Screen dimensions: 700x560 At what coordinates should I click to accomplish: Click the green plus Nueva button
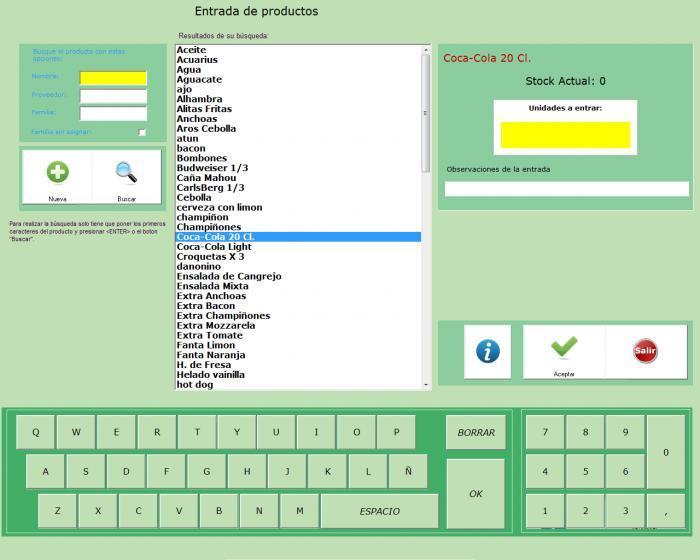click(58, 177)
